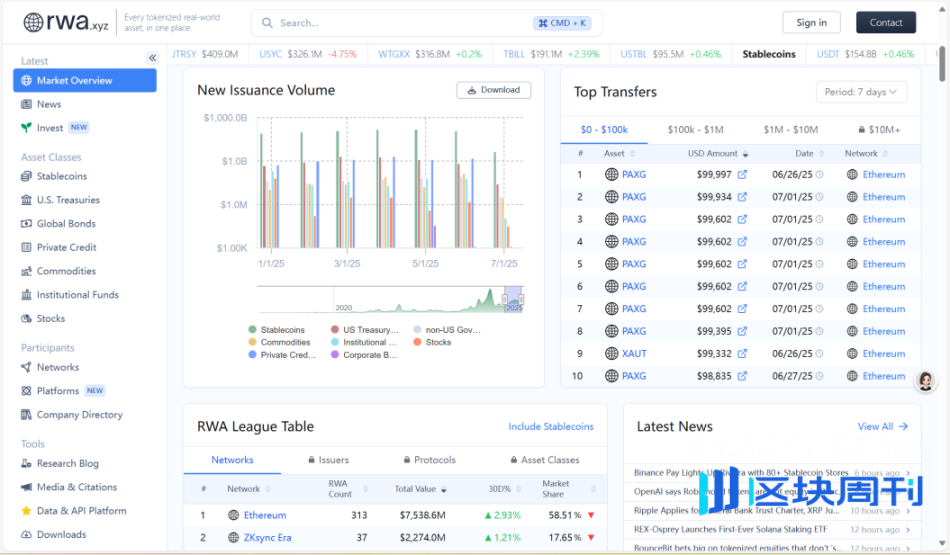
Task: Click the left handle of chart range slider
Action: pos(504,299)
